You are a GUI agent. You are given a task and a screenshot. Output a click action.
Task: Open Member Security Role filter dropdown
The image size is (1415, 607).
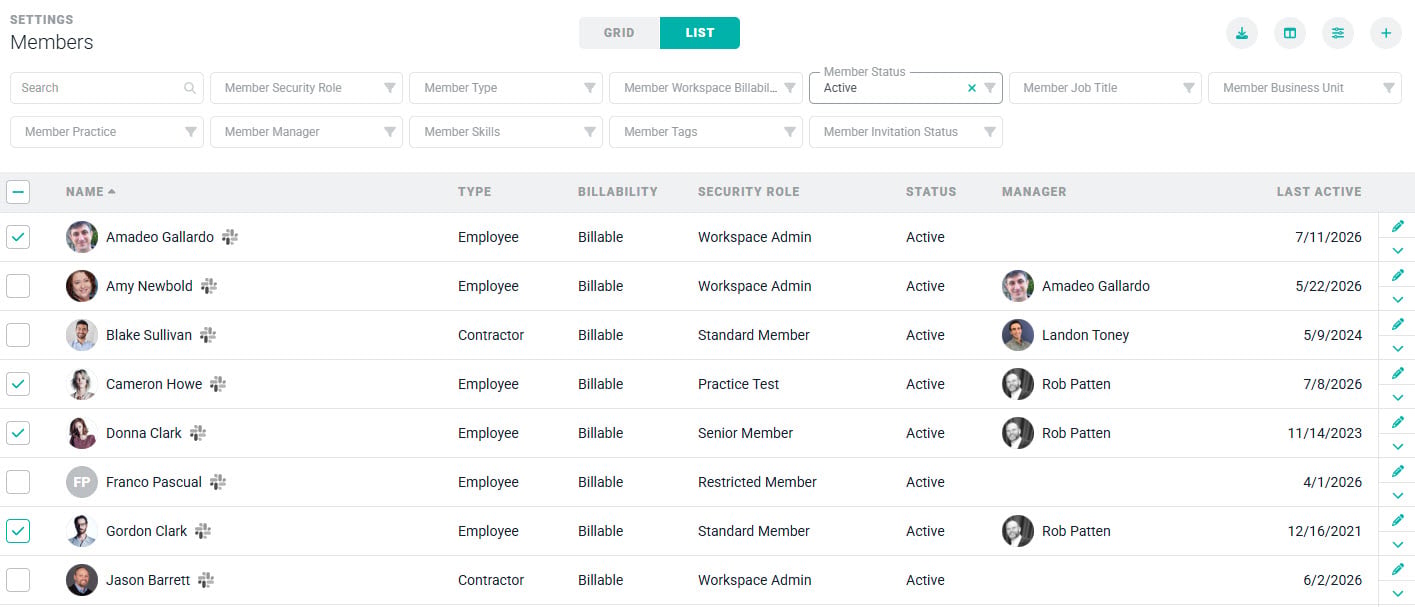click(x=306, y=88)
